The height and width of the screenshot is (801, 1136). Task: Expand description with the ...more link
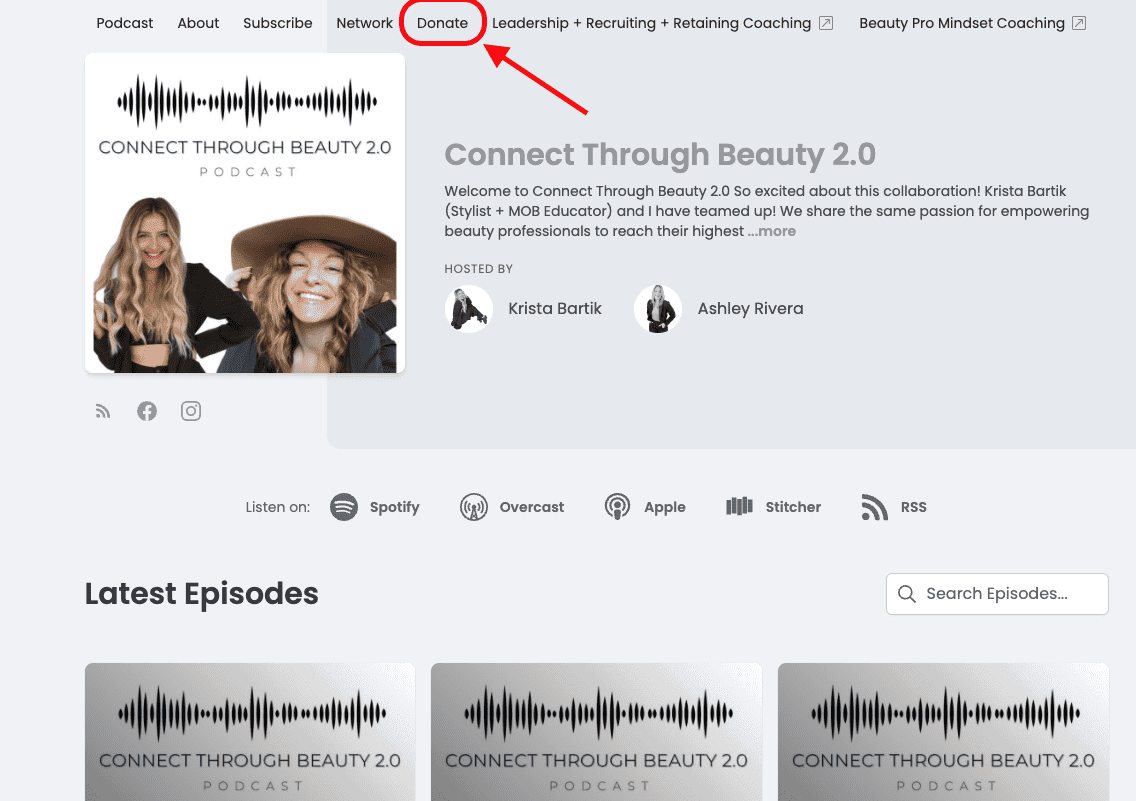coord(772,231)
